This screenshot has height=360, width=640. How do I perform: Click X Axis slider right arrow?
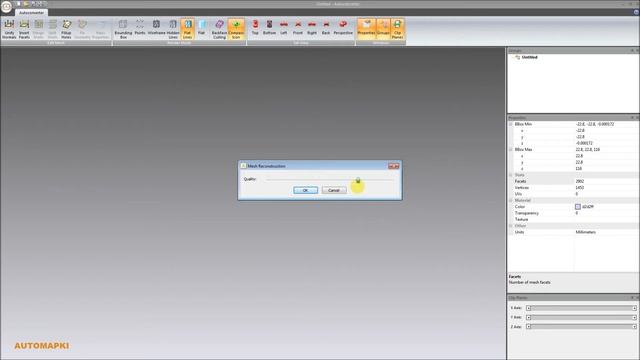pyautogui.click(x=634, y=308)
